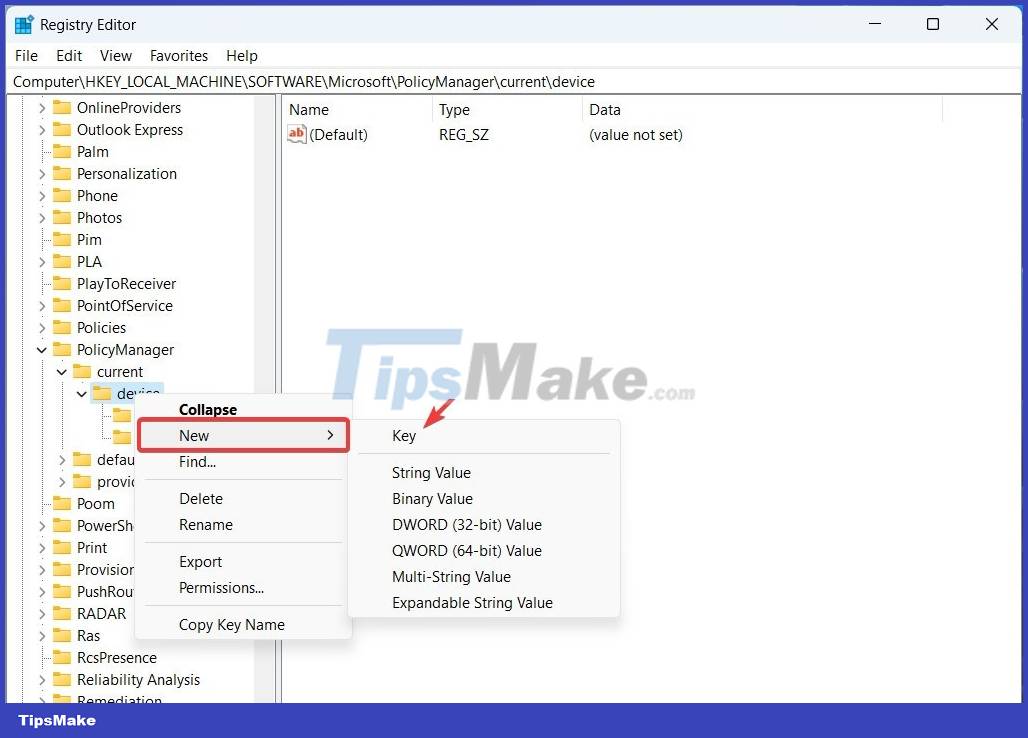
Task: Expand the RADAR key chevron
Action: [x=42, y=613]
